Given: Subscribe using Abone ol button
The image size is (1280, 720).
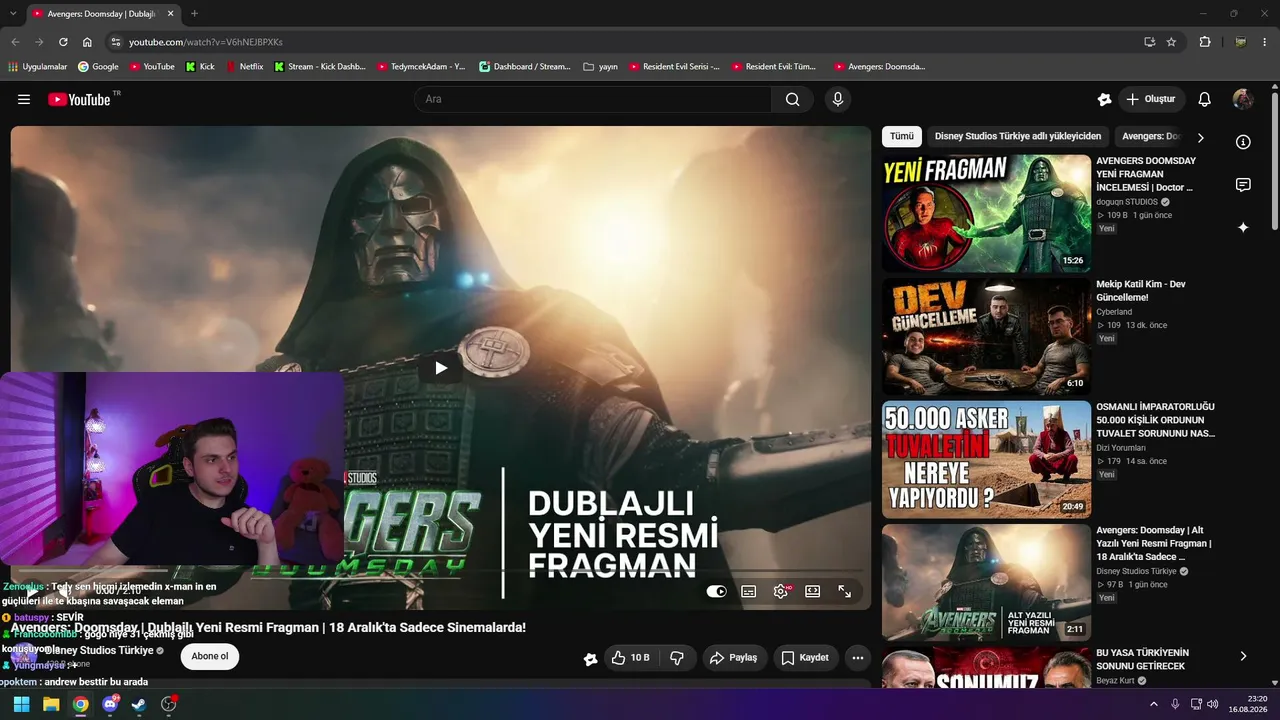Looking at the screenshot, I should coord(210,656).
